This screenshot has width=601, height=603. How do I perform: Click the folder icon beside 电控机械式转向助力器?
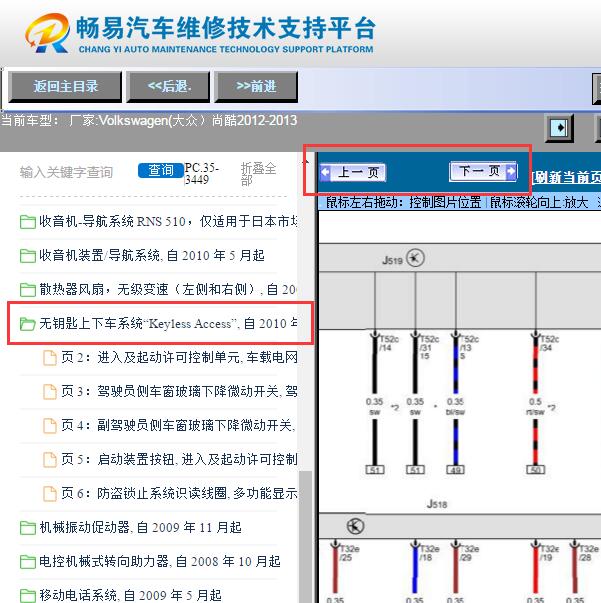(28, 562)
